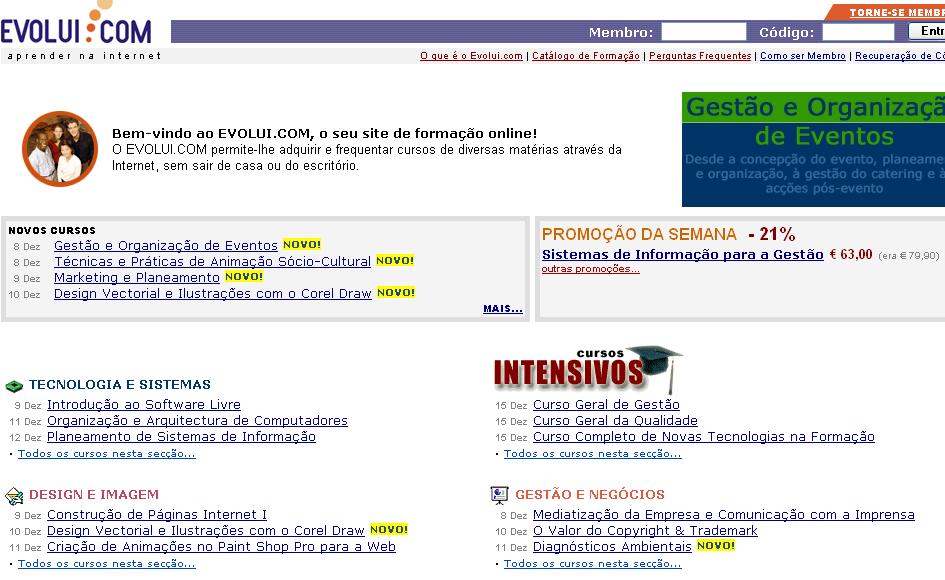
Task: Open Planeamento de Sistemas de Informação course
Action: point(181,437)
